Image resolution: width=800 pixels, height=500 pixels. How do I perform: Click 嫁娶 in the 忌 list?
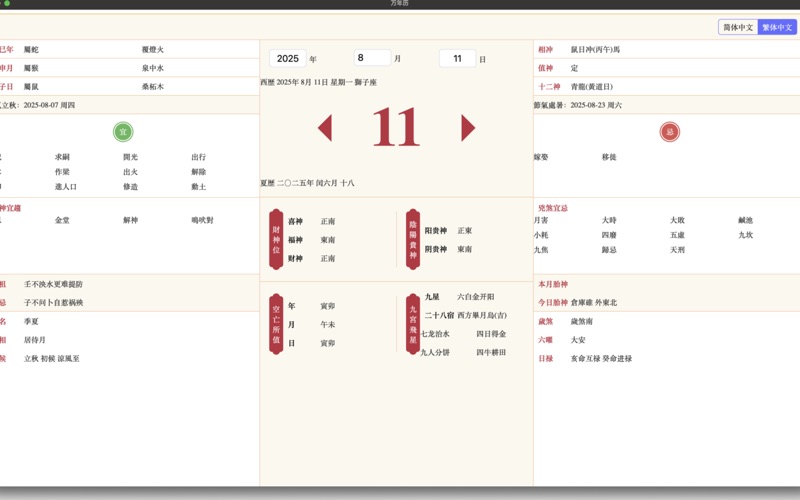(541, 157)
